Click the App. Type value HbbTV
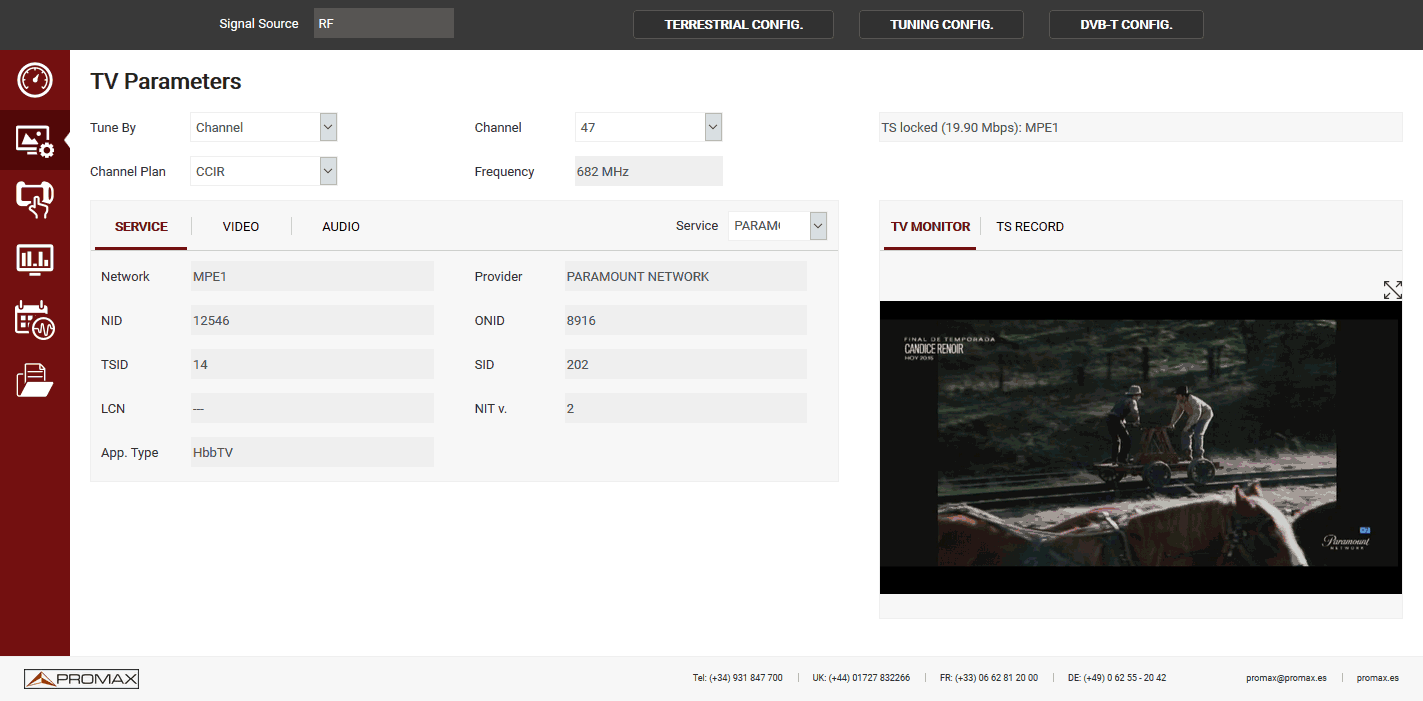Image resolution: width=1423 pixels, height=701 pixels. 312,452
